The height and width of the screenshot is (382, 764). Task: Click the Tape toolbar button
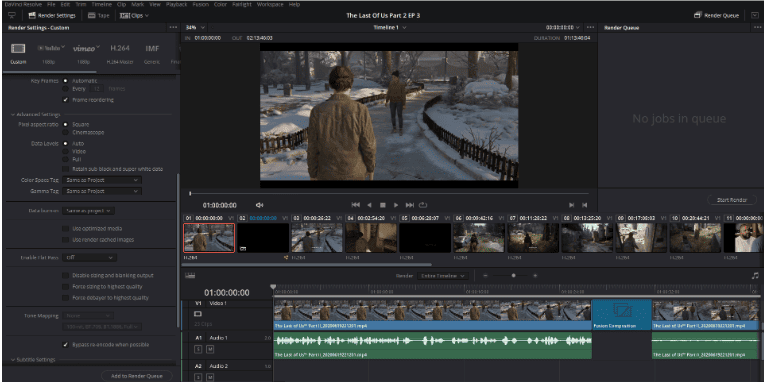coord(99,16)
